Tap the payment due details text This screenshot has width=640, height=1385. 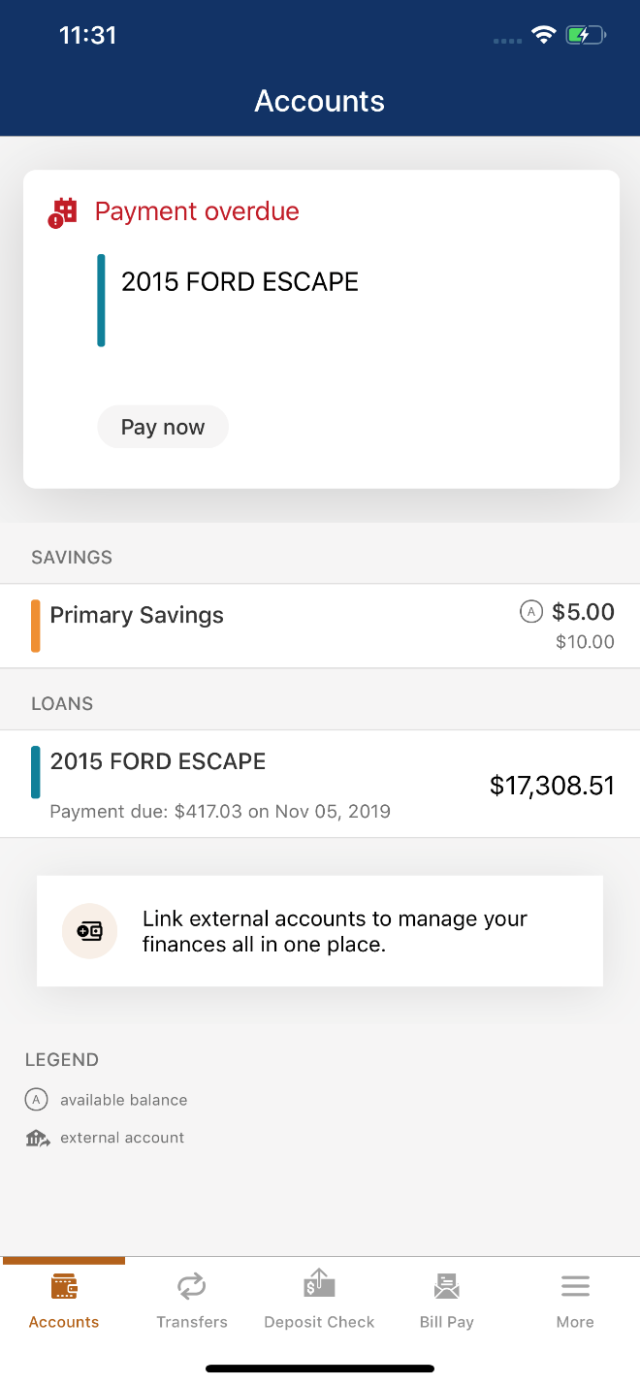[x=220, y=811]
